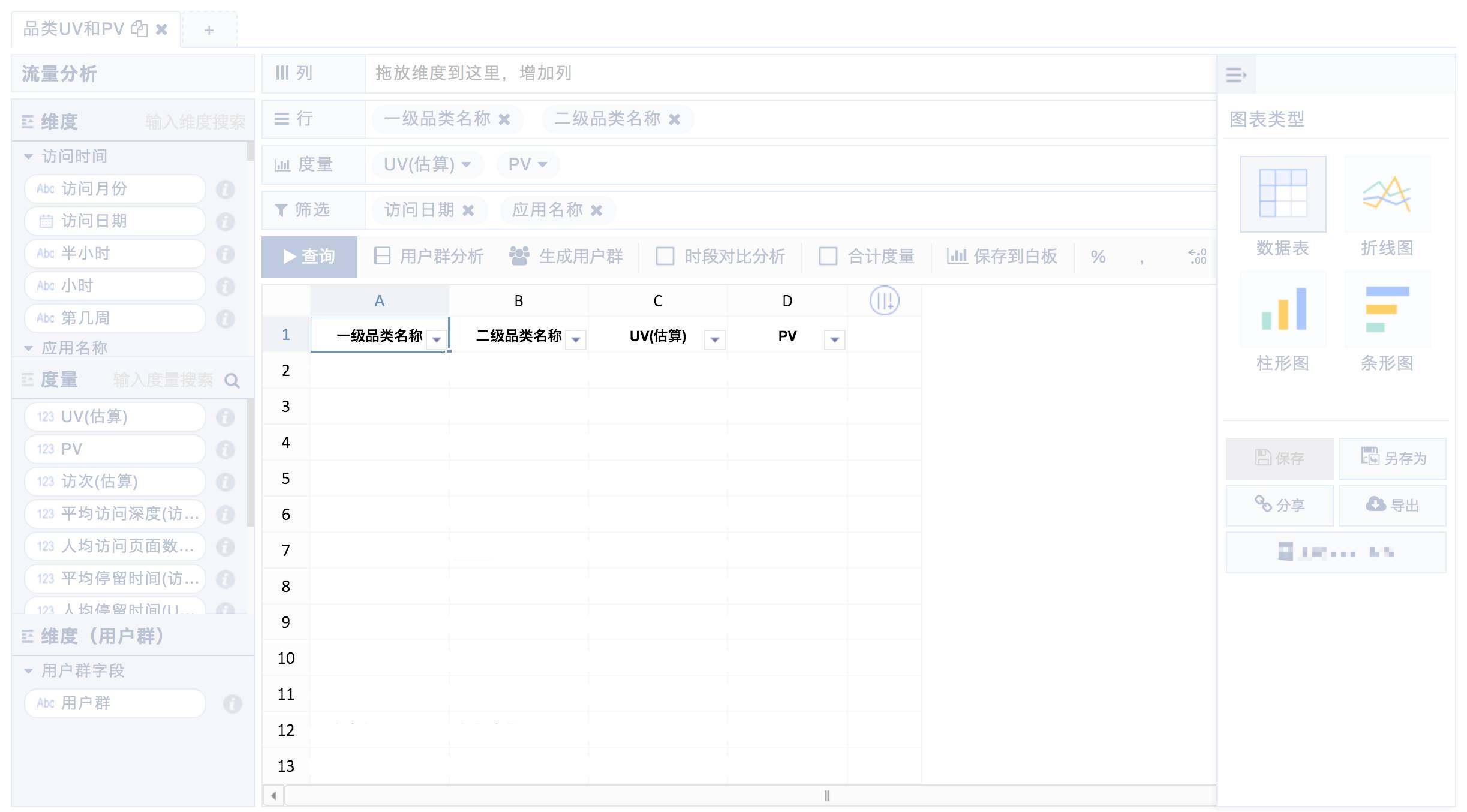The image size is (1467, 812).
Task: Pick the 数据表 data table chart type
Action: tap(1283, 195)
